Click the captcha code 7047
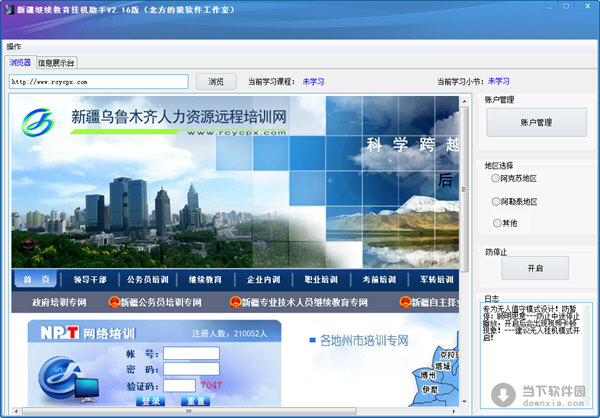The height and width of the screenshot is (418, 600). pyautogui.click(x=211, y=385)
